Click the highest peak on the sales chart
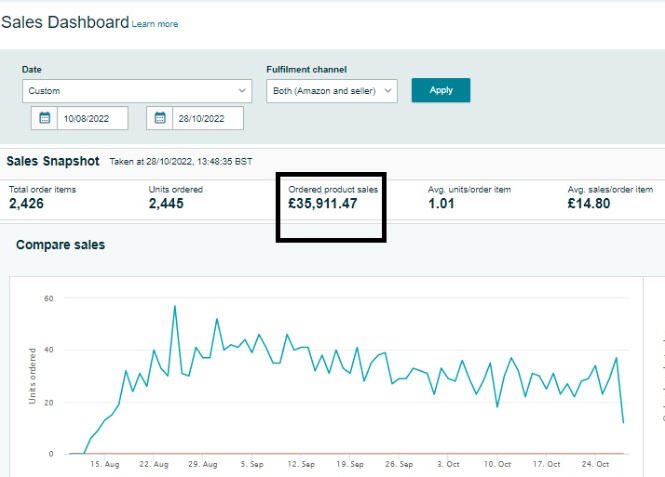Viewport: 665px width, 477px height. pyautogui.click(x=175, y=306)
